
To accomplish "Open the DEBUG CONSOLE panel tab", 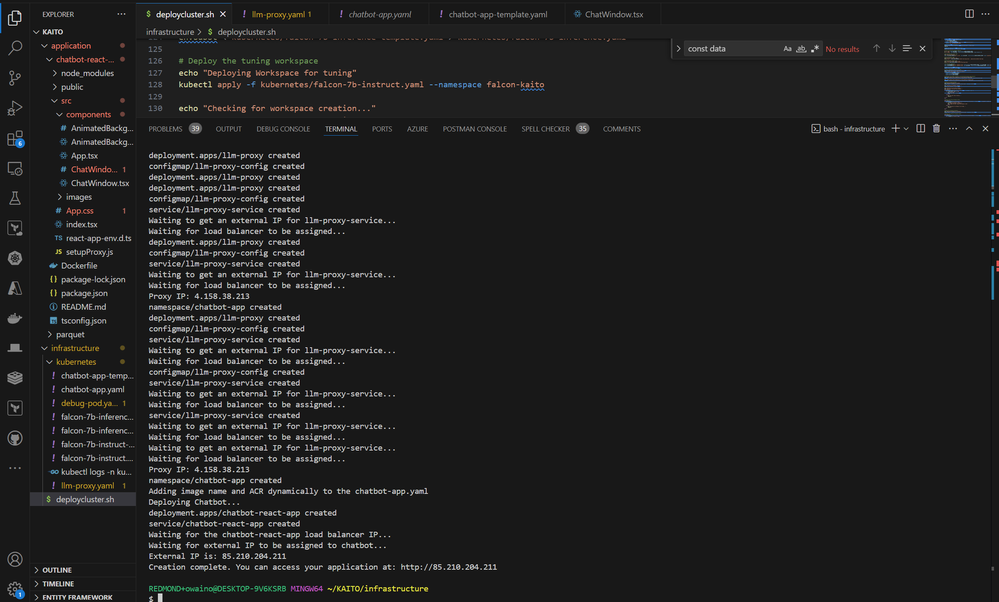I will coord(283,129).
